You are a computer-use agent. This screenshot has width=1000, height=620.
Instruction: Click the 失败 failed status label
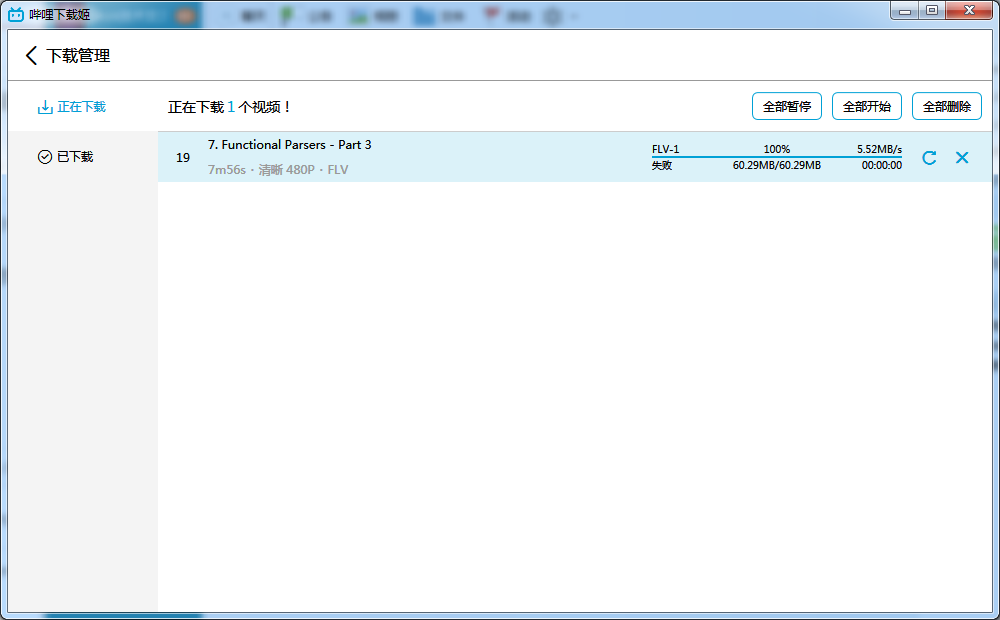pos(662,165)
